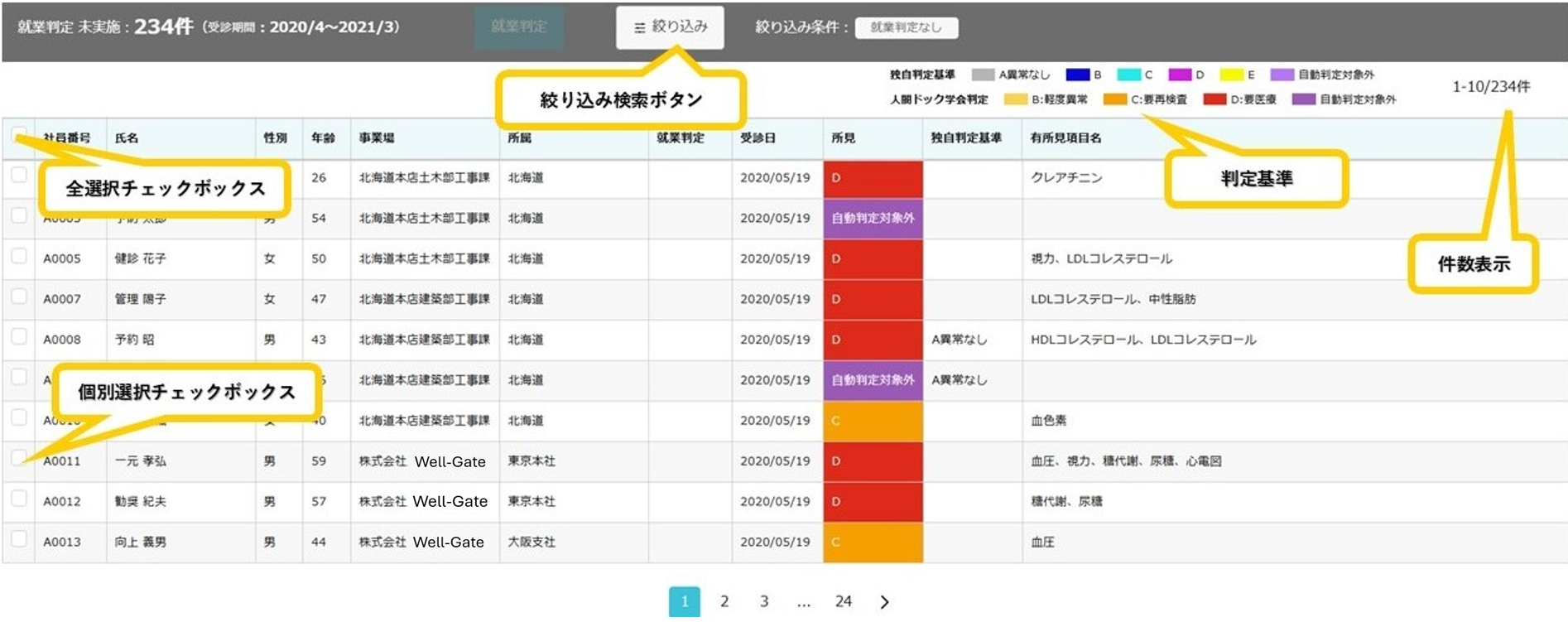1568x622 pixels.
Task: Open the 絞り込み filter search button
Action: [670, 27]
